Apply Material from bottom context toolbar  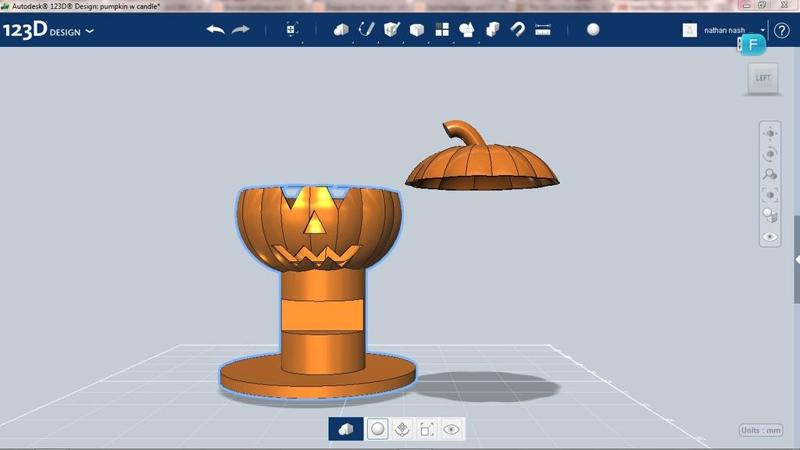378,429
